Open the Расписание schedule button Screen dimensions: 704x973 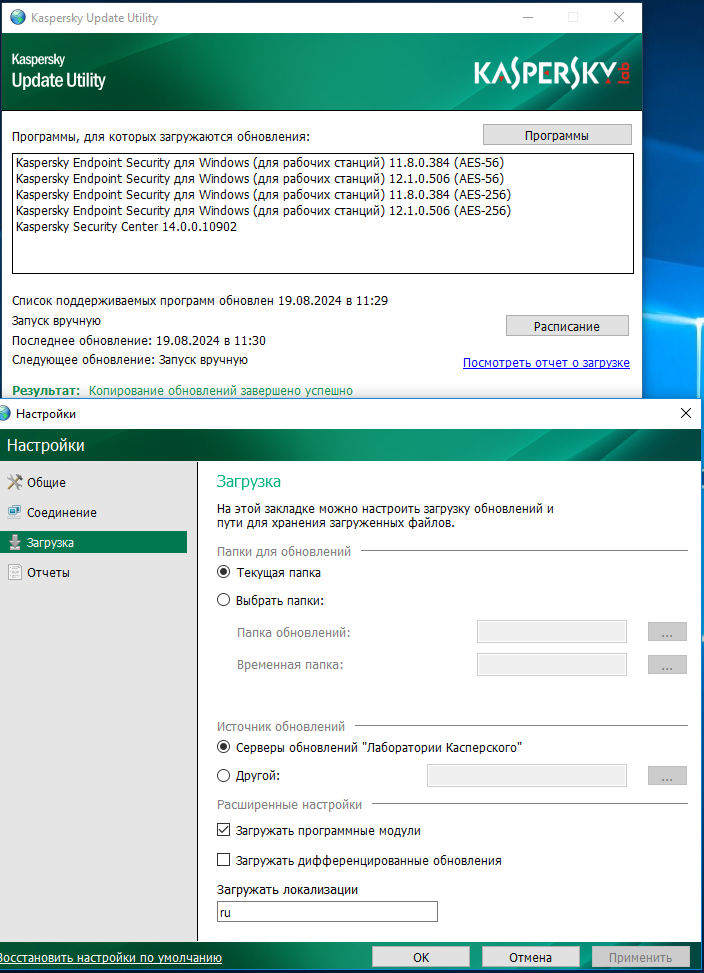[x=567, y=326]
